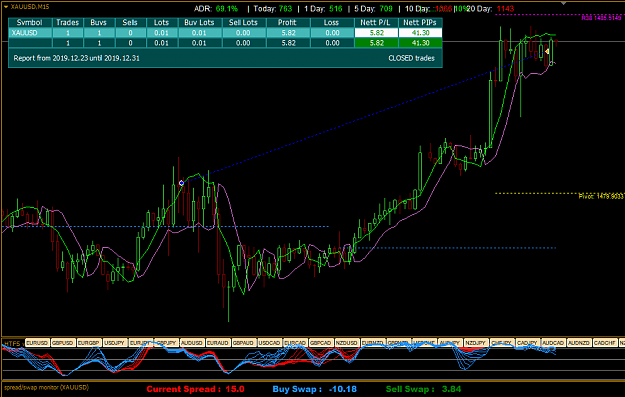Screen dimensions: 625x397
Task: Click the XAUUSD,M15 chart title
Action: click(30, 7)
